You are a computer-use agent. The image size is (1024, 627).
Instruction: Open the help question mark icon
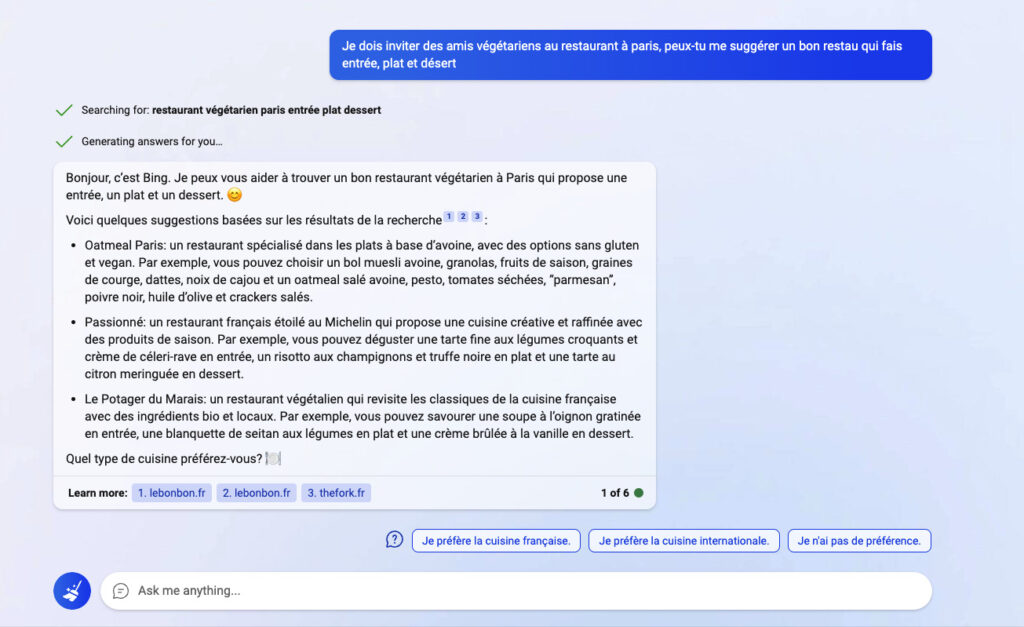[x=394, y=540]
